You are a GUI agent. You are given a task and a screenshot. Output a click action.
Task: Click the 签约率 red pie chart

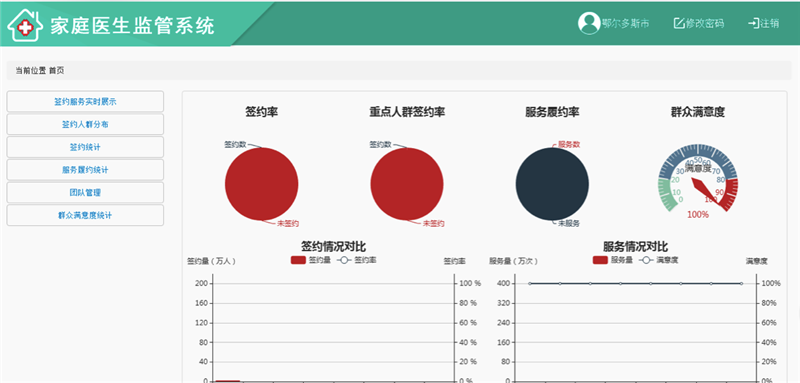pos(262,184)
